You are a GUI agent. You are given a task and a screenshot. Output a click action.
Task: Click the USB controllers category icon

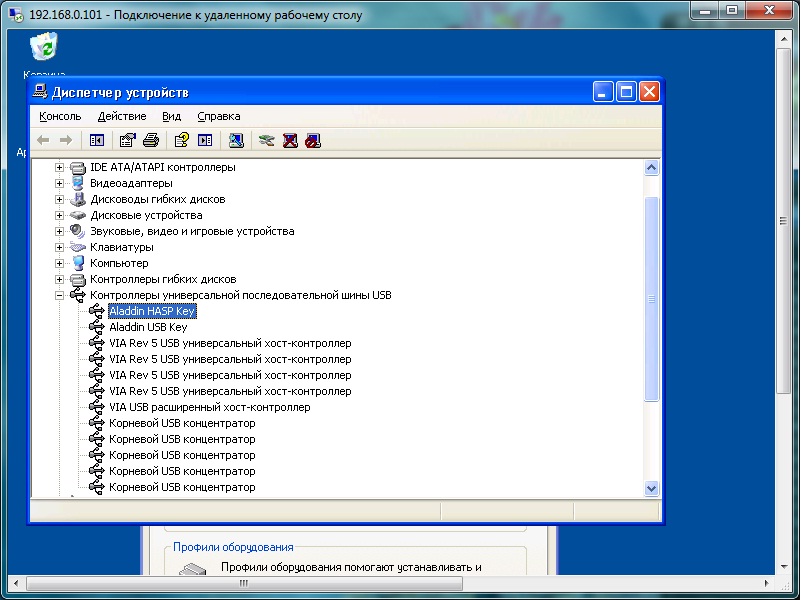(78, 295)
